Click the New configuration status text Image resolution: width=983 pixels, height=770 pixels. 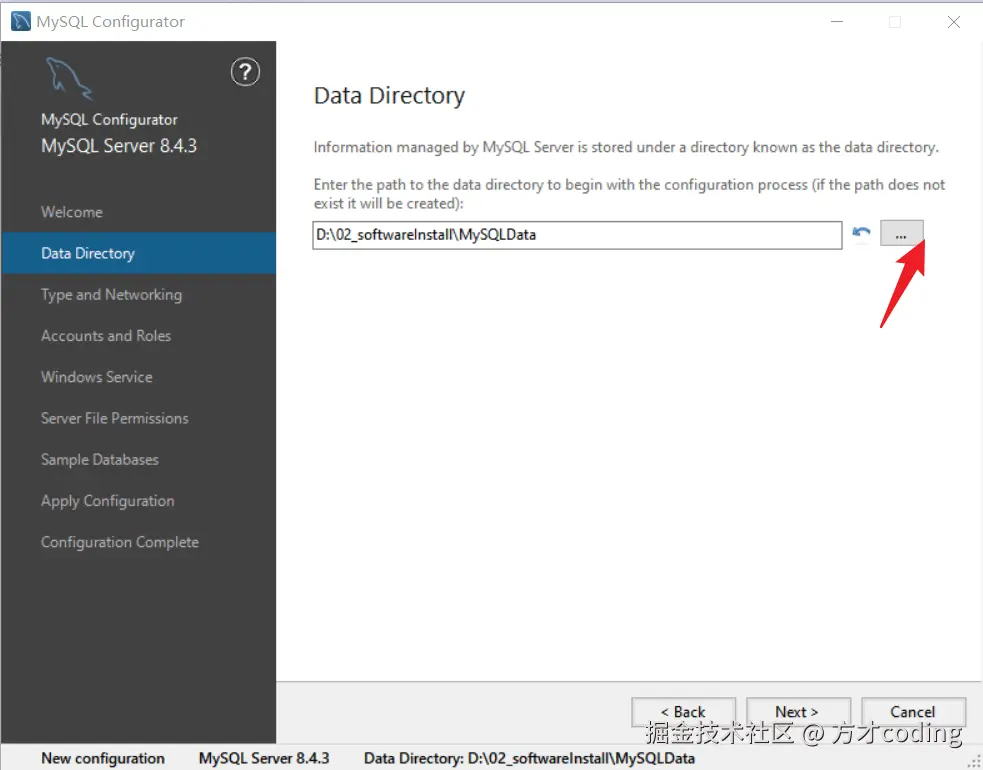(x=103, y=758)
